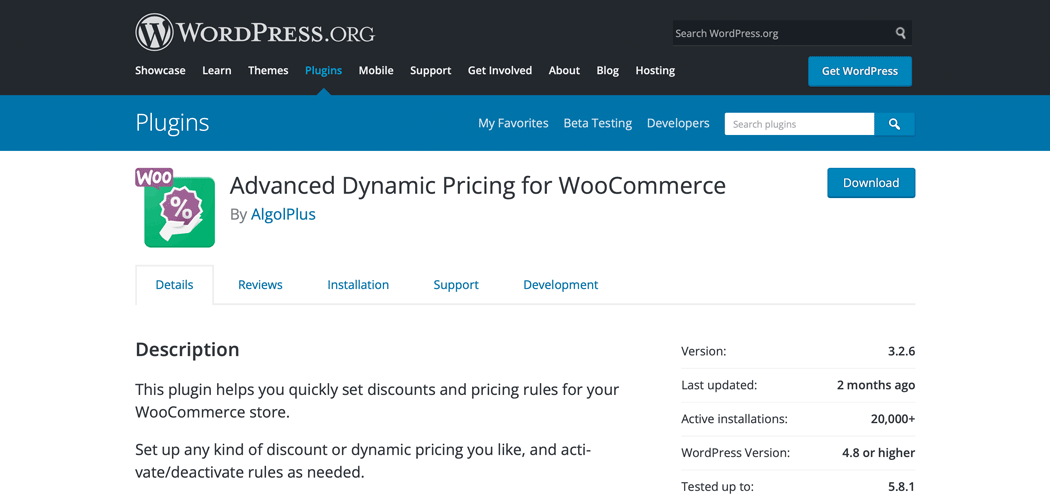The height and width of the screenshot is (500, 1050).
Task: Click the '4.8 or higher' value
Action: [x=879, y=452]
